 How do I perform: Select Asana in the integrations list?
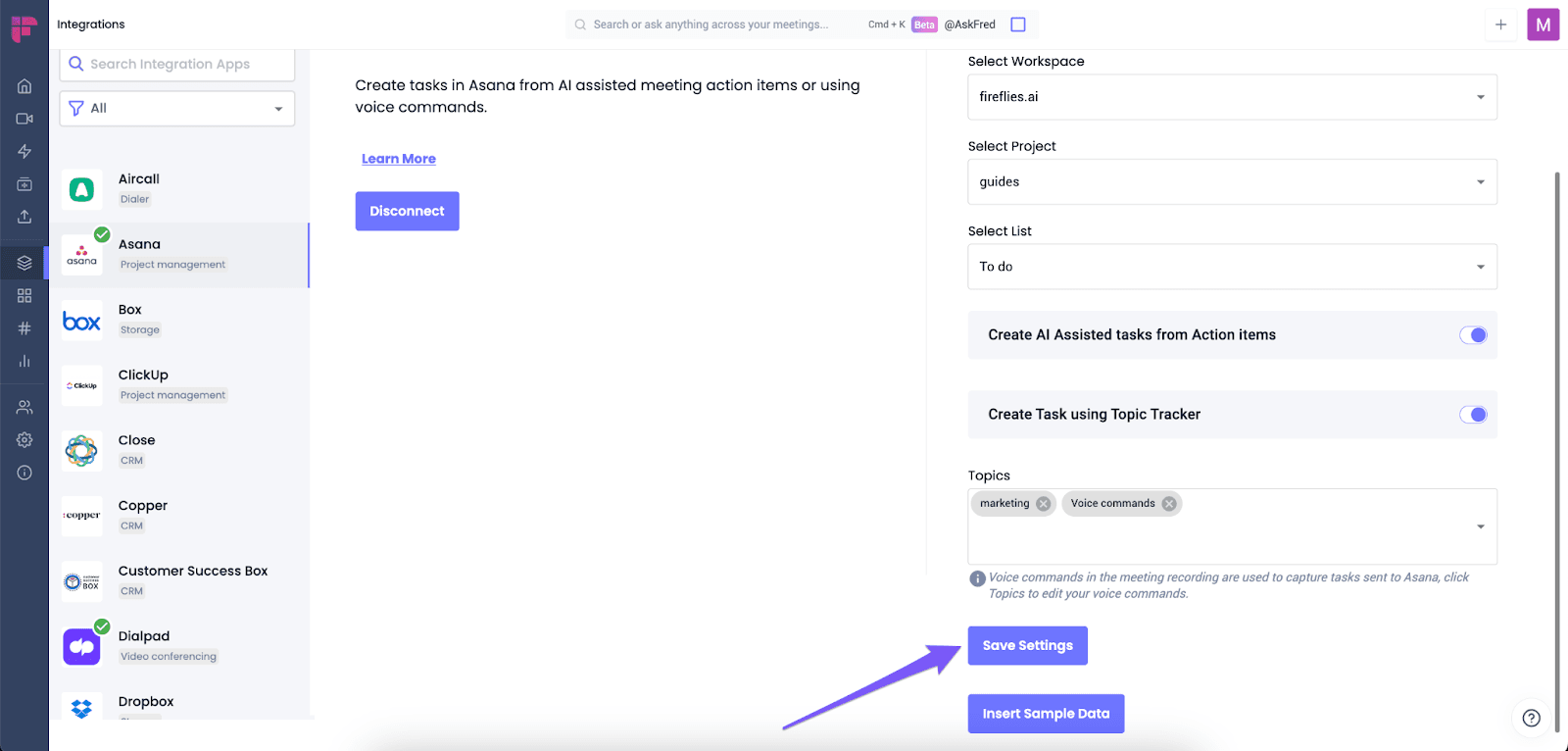pyautogui.click(x=179, y=255)
